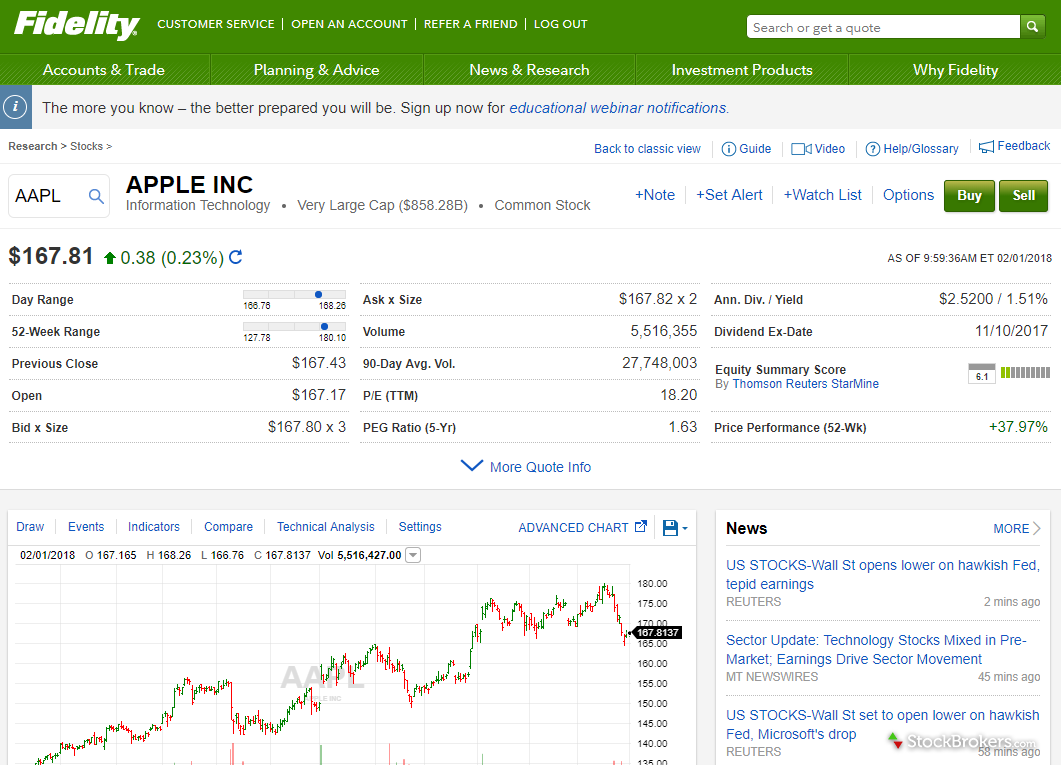Open the Guide info icon
The height and width of the screenshot is (765, 1061).
[x=729, y=149]
